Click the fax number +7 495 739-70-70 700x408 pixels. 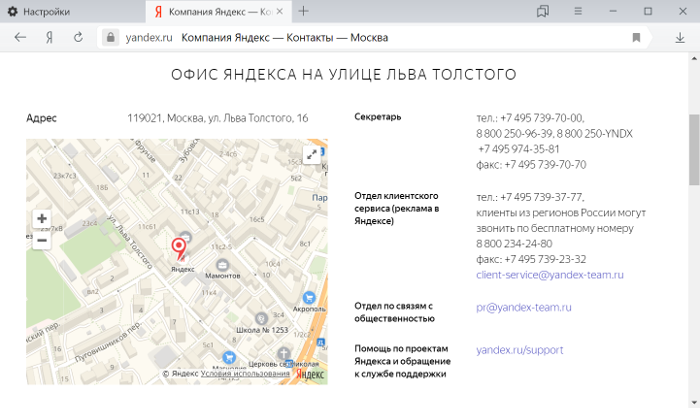pos(545,165)
